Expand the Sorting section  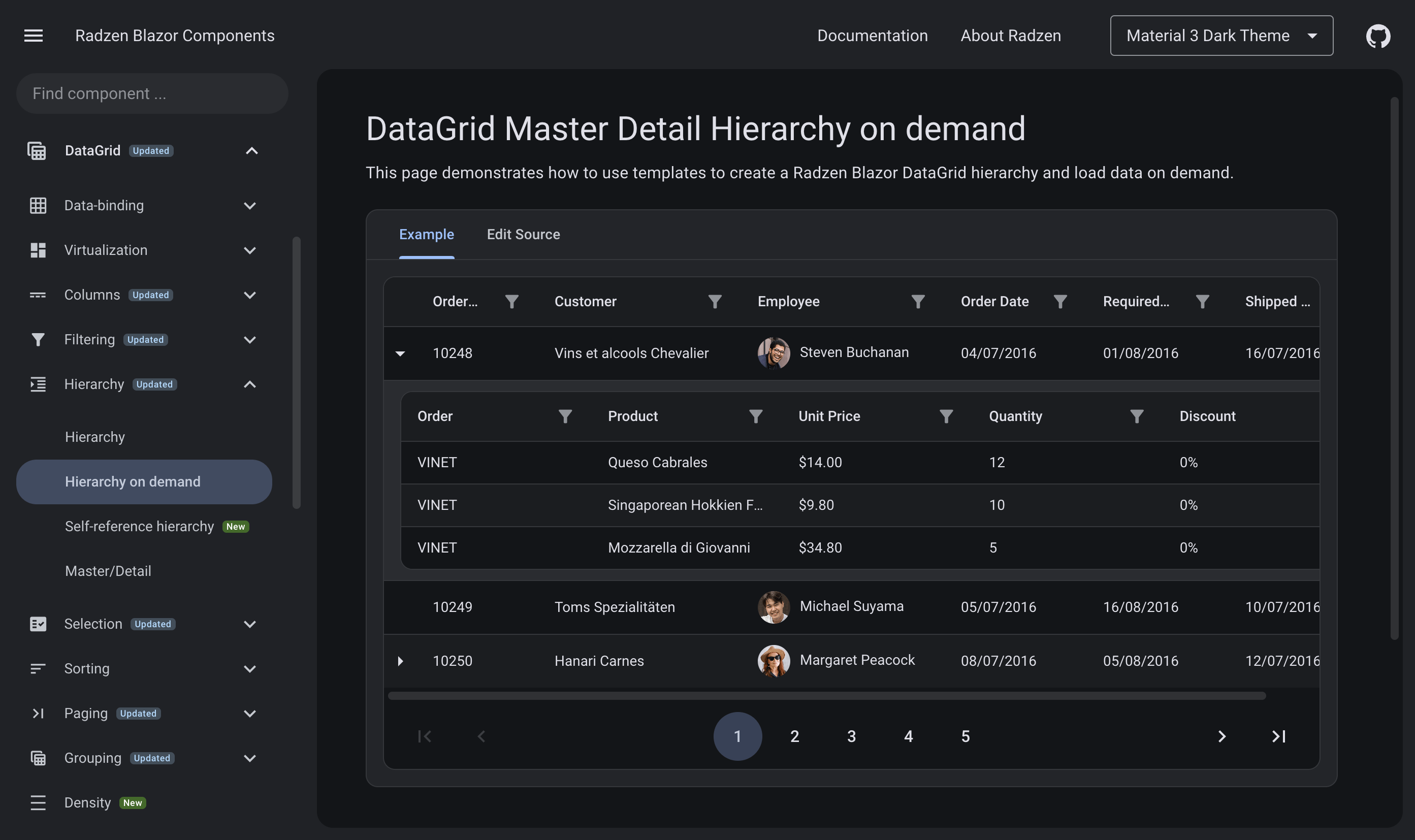coord(249,668)
